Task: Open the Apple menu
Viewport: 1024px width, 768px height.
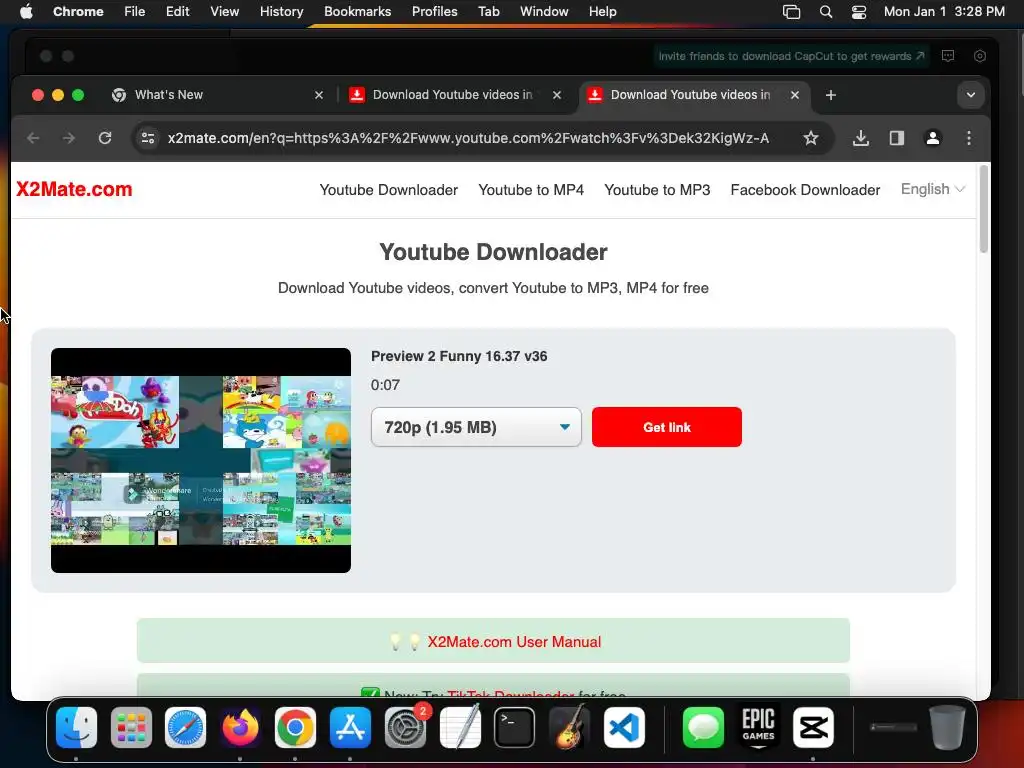Action: [x=26, y=12]
